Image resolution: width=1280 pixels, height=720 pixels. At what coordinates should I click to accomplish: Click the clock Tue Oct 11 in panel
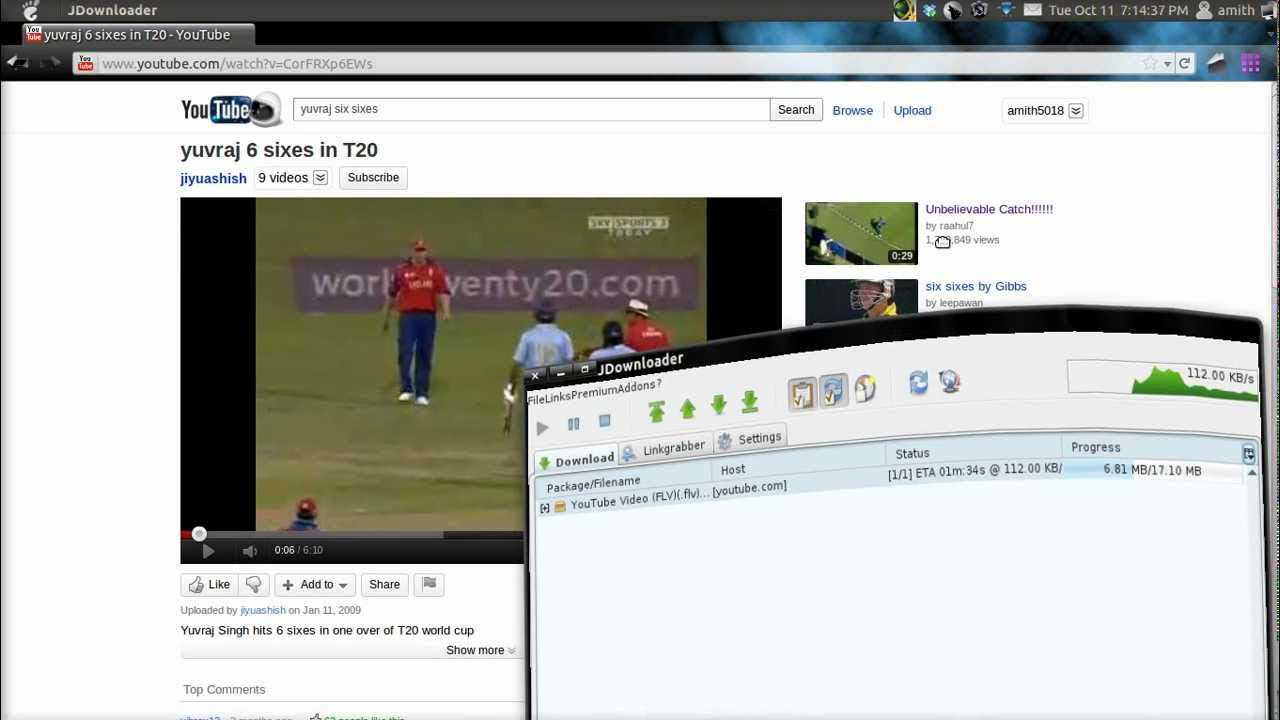coord(1118,10)
